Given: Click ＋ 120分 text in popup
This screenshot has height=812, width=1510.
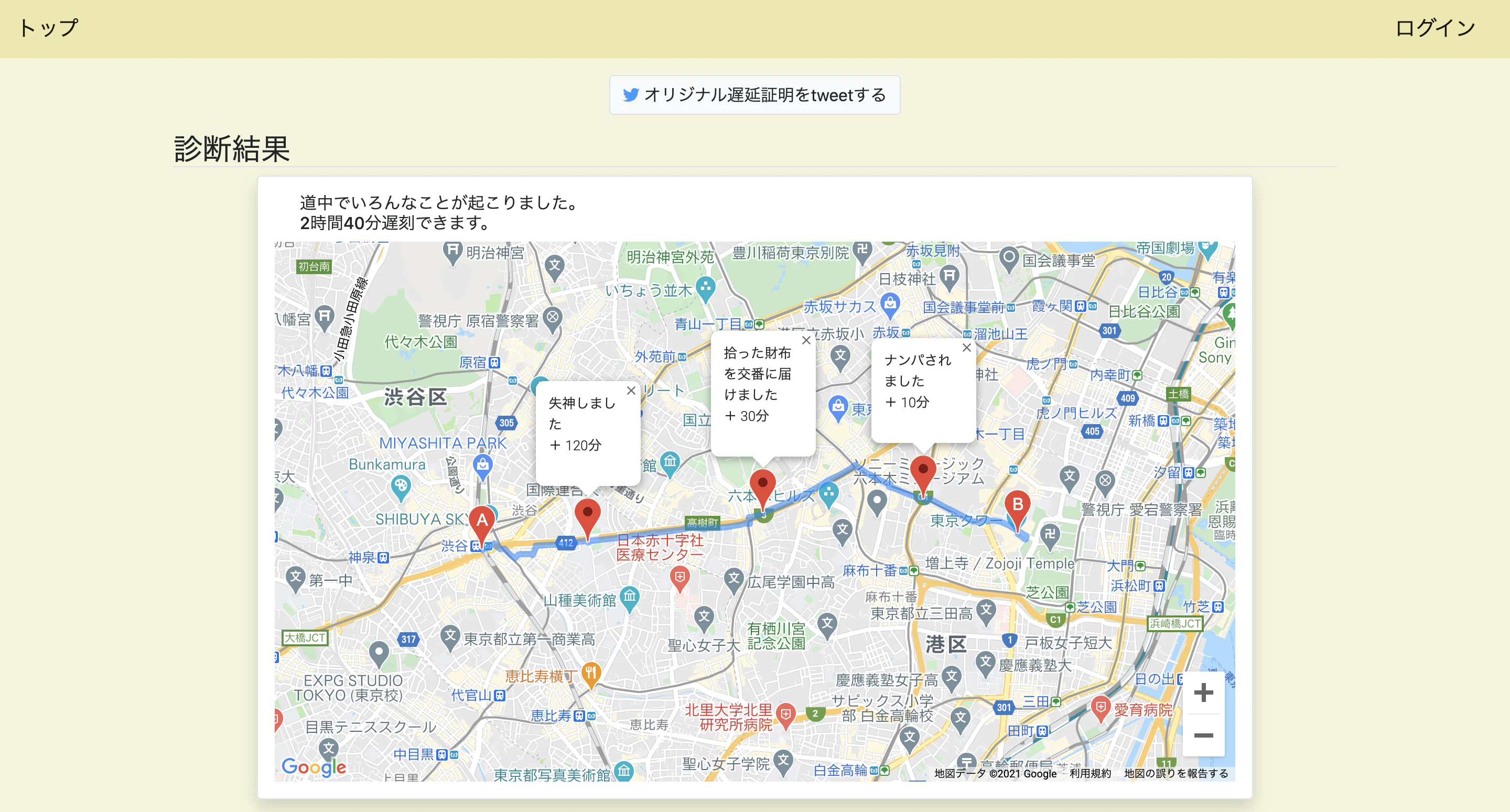Looking at the screenshot, I should point(575,446).
